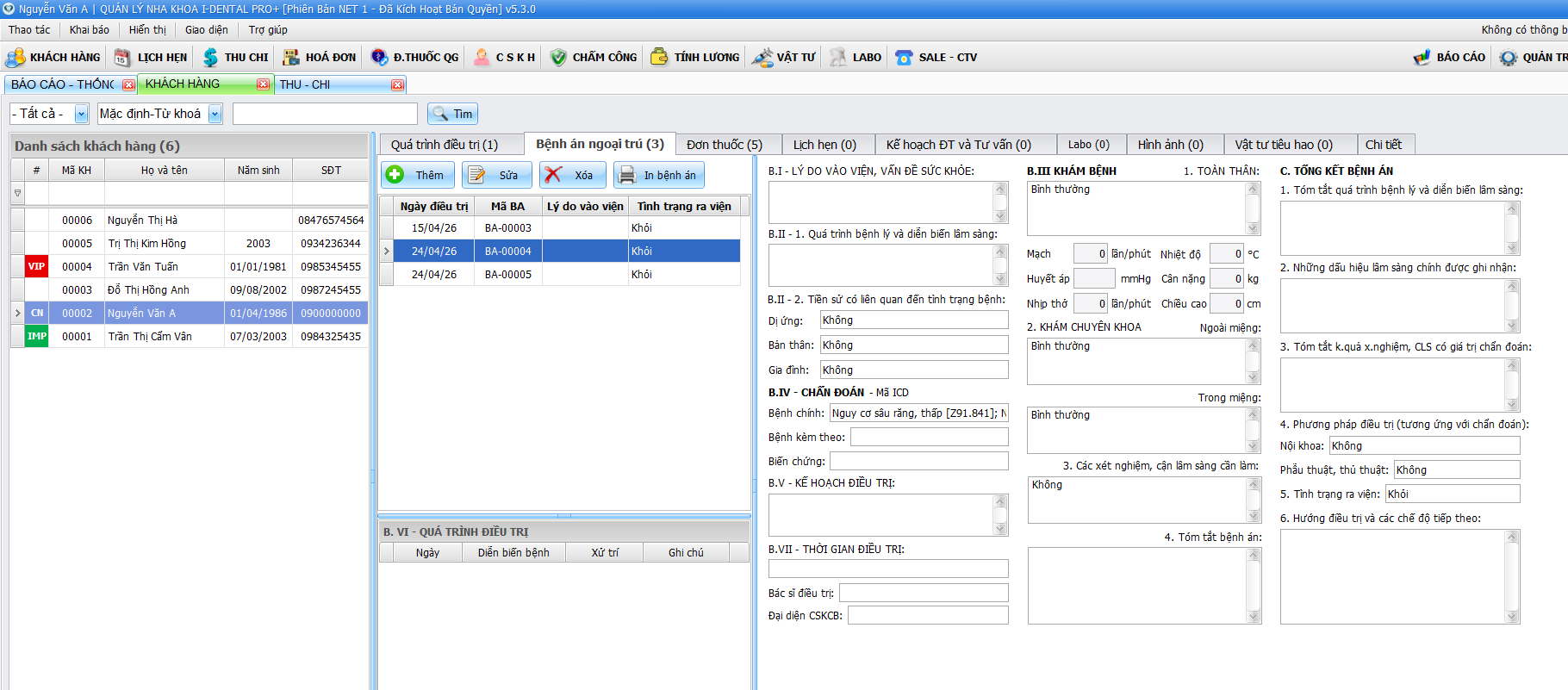This screenshot has width=1568, height=690.
Task: Open THU CHI dollar icon in toolbar
Action: coord(210,58)
